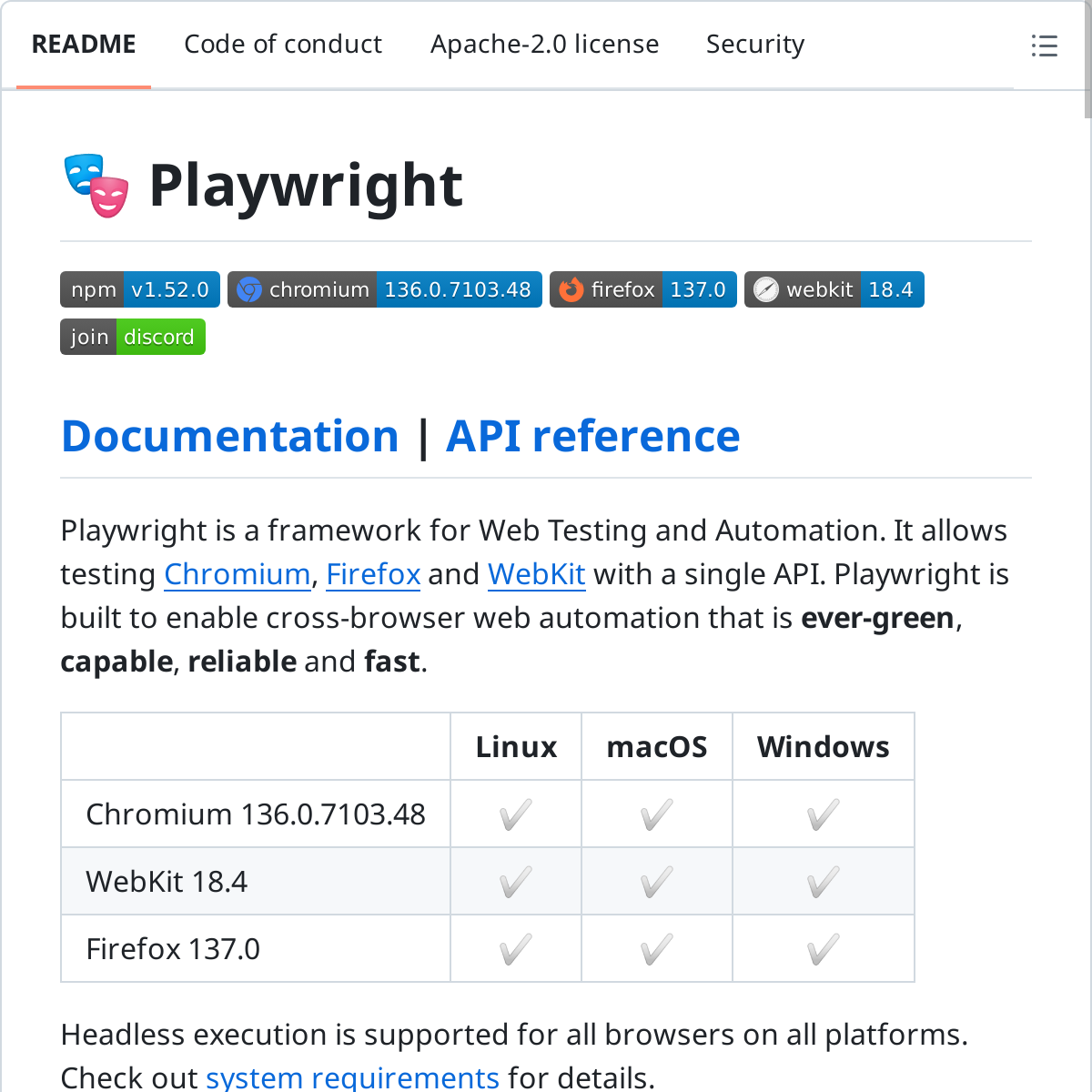Click the vertical scrollbar thumb at right edge
This screenshot has width=1092, height=1092.
click(x=1087, y=59)
